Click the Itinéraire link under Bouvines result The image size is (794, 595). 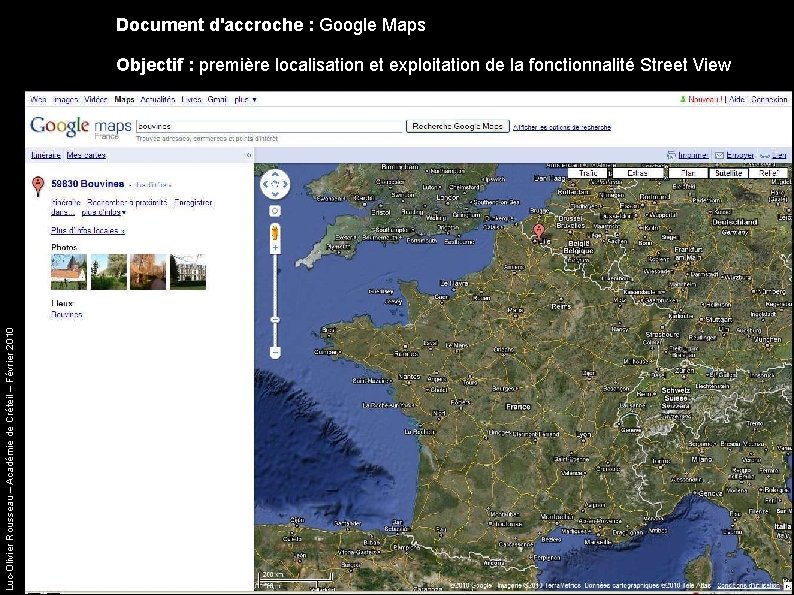(66, 203)
